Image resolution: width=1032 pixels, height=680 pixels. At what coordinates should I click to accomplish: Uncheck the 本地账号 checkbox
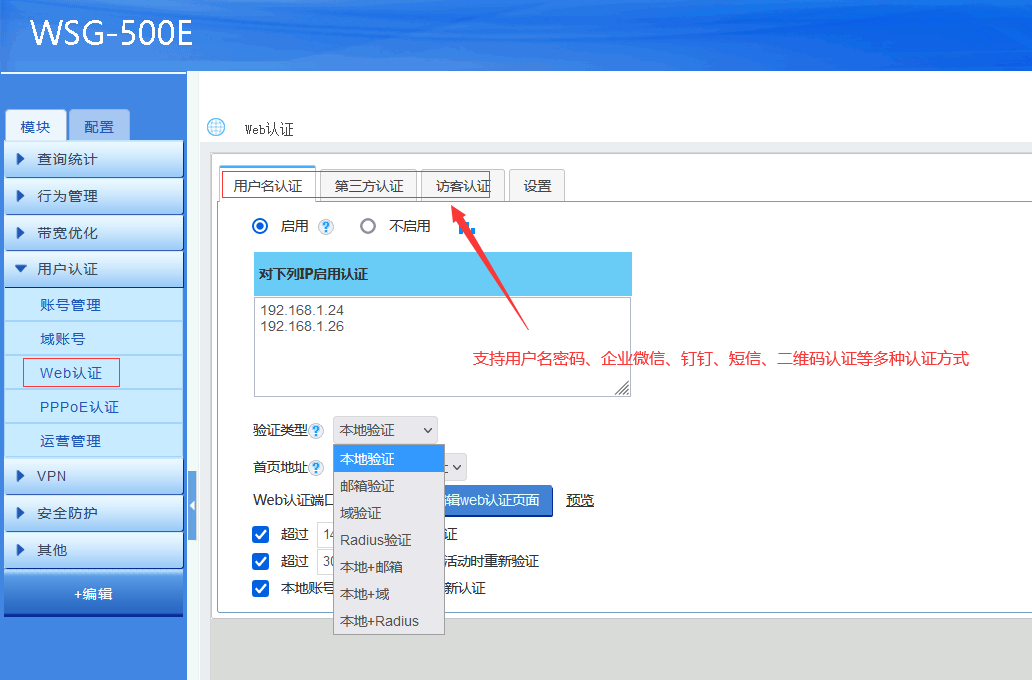pos(261,588)
